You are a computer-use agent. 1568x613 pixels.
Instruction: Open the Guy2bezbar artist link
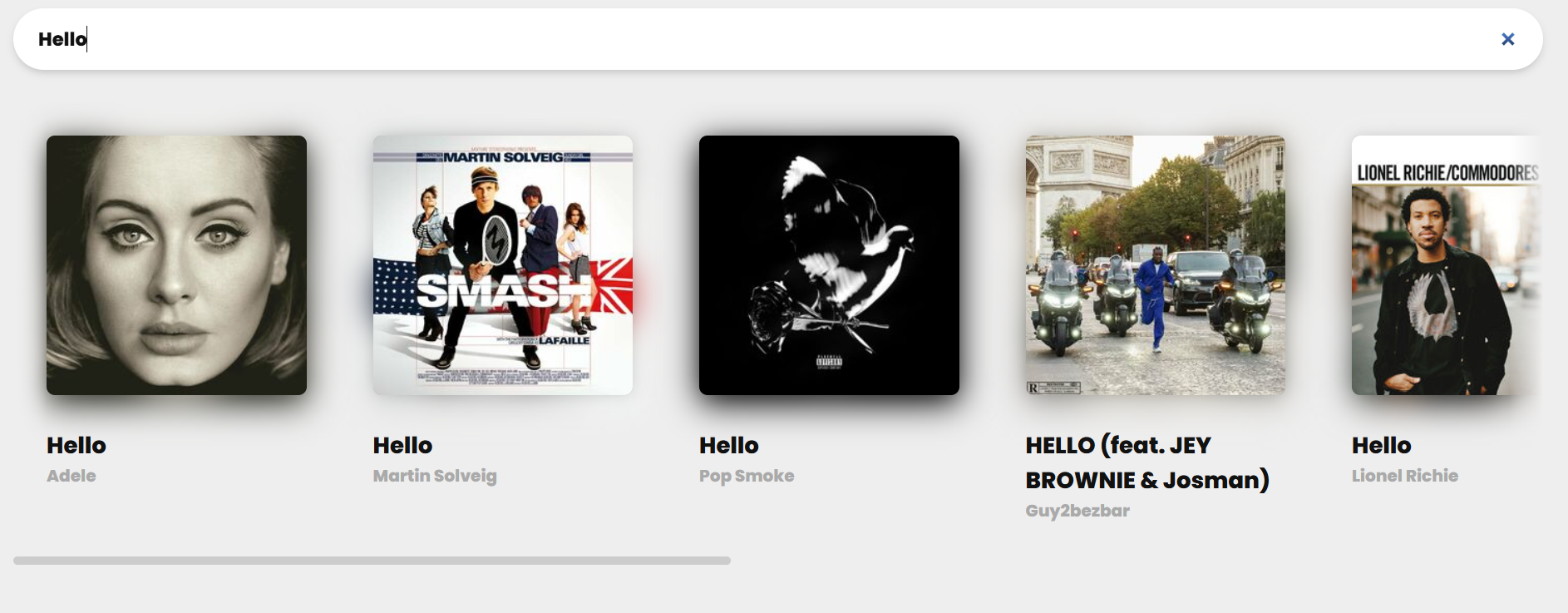1077,511
